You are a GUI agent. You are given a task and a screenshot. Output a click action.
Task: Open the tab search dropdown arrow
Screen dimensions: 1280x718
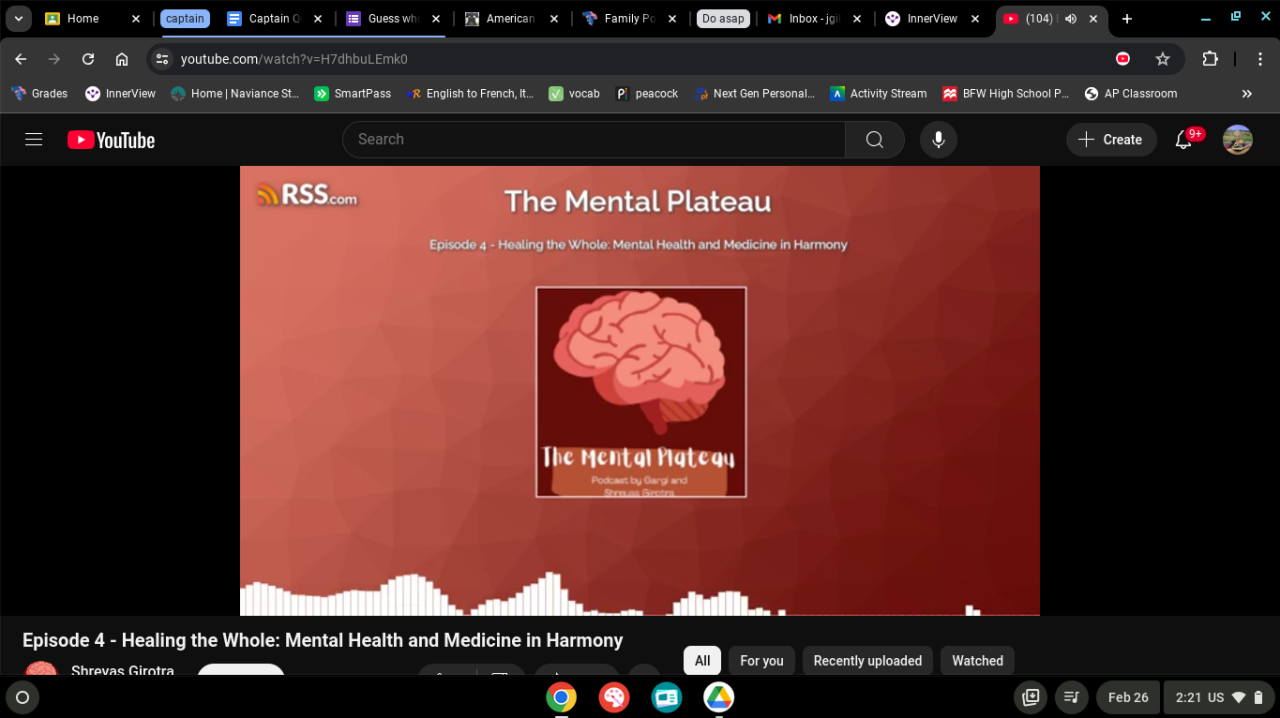click(19, 19)
